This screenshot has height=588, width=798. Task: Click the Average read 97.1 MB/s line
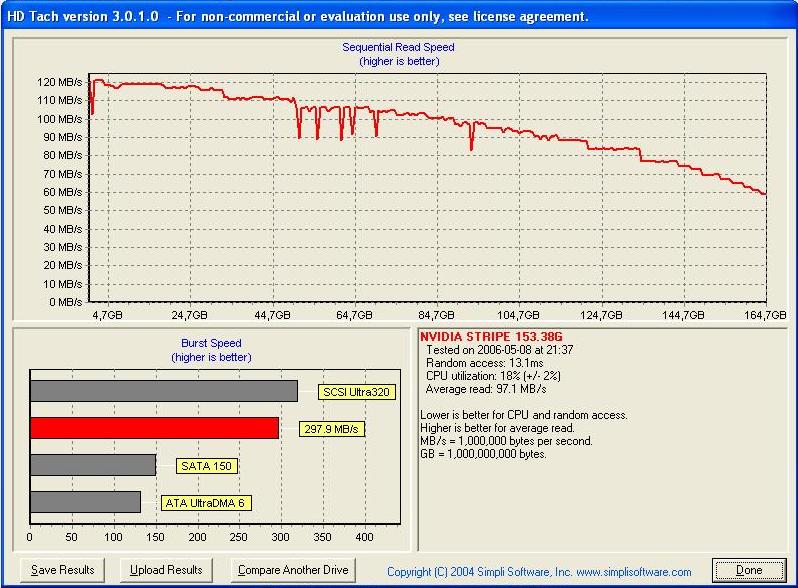484,389
